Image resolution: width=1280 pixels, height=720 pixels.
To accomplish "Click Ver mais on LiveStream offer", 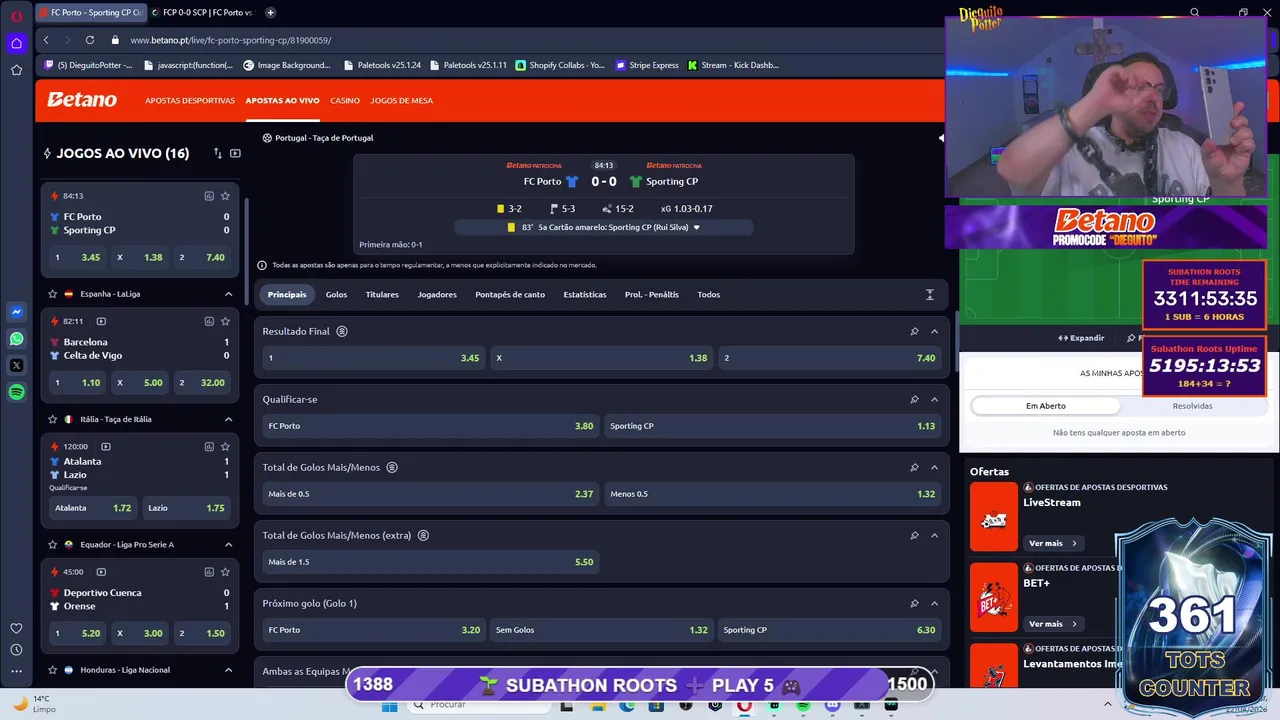I will pos(1053,543).
